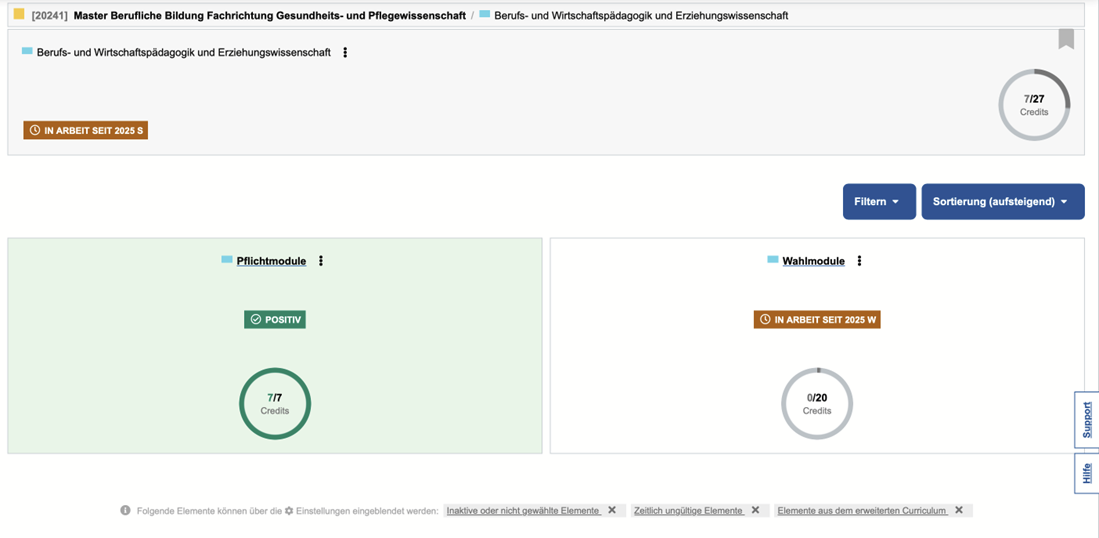The image size is (1099, 538).
Task: Open the Wahlmodule link
Action: point(813,261)
